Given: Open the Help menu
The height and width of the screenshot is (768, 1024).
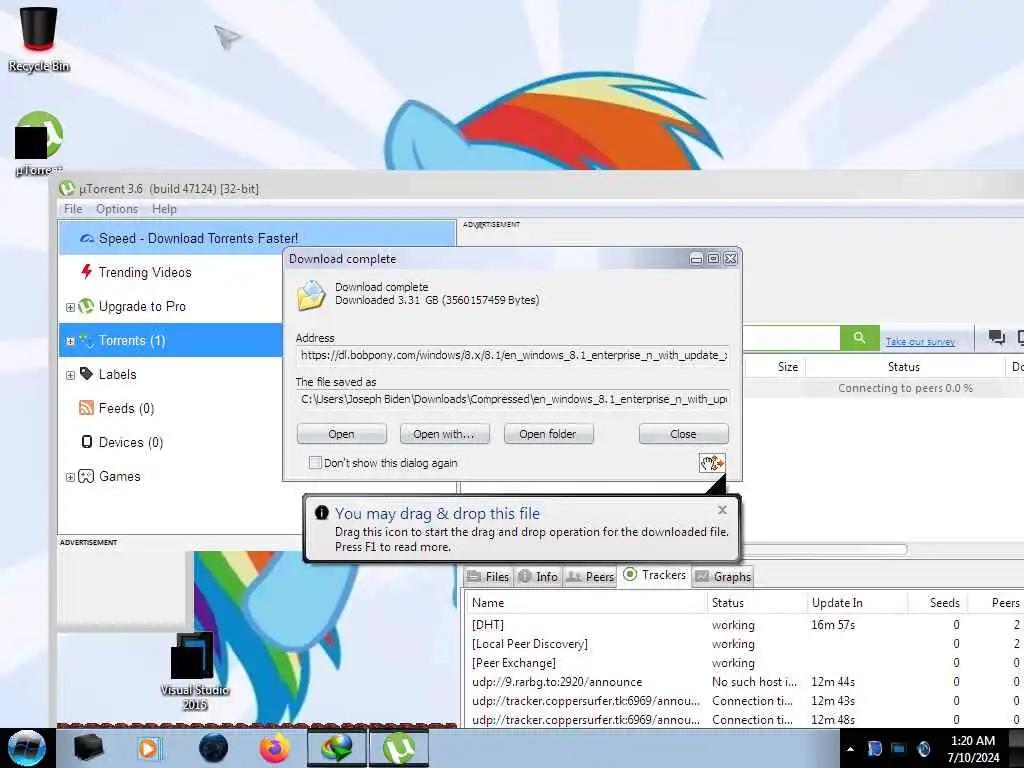Looking at the screenshot, I should [165, 209].
